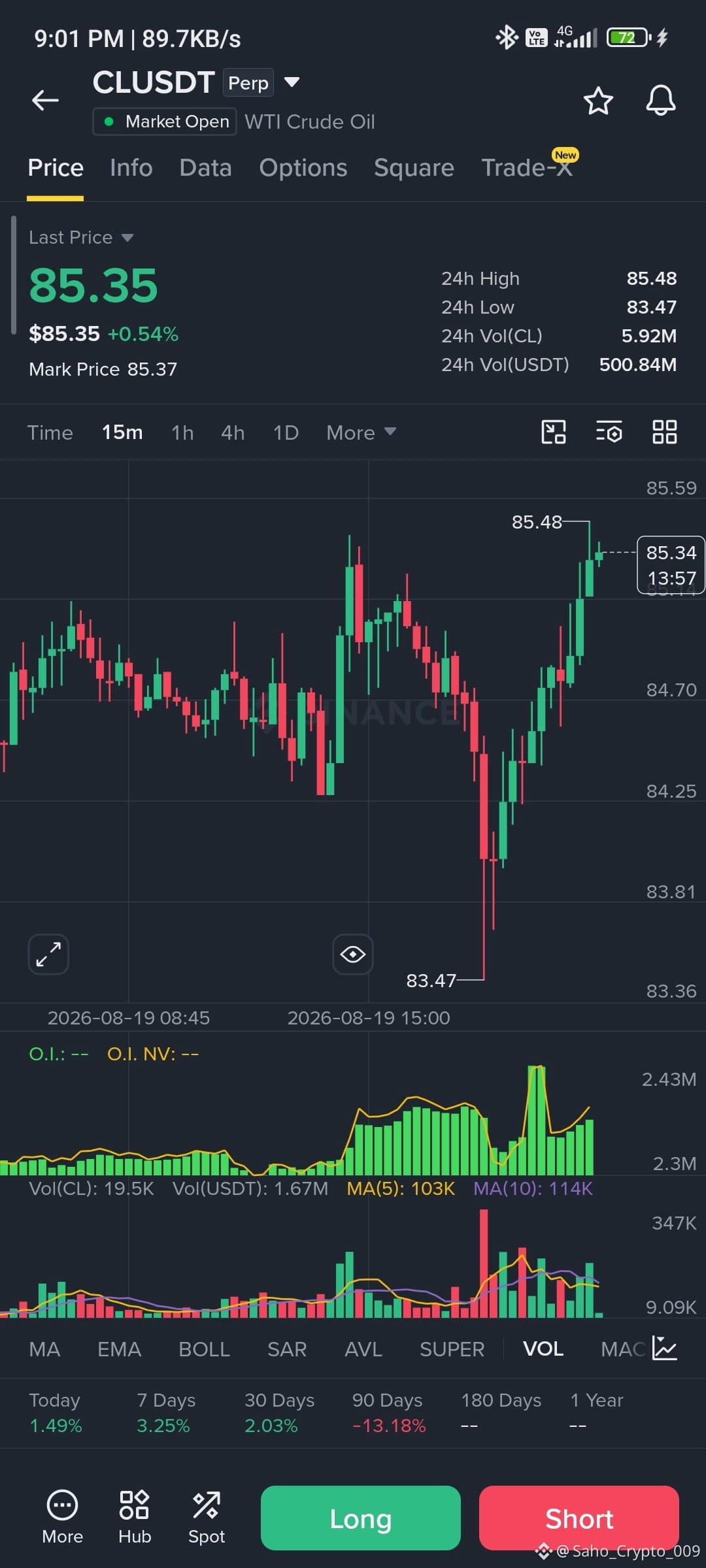The height and width of the screenshot is (1568, 706).
Task: Switch to the Info tab
Action: point(131,169)
